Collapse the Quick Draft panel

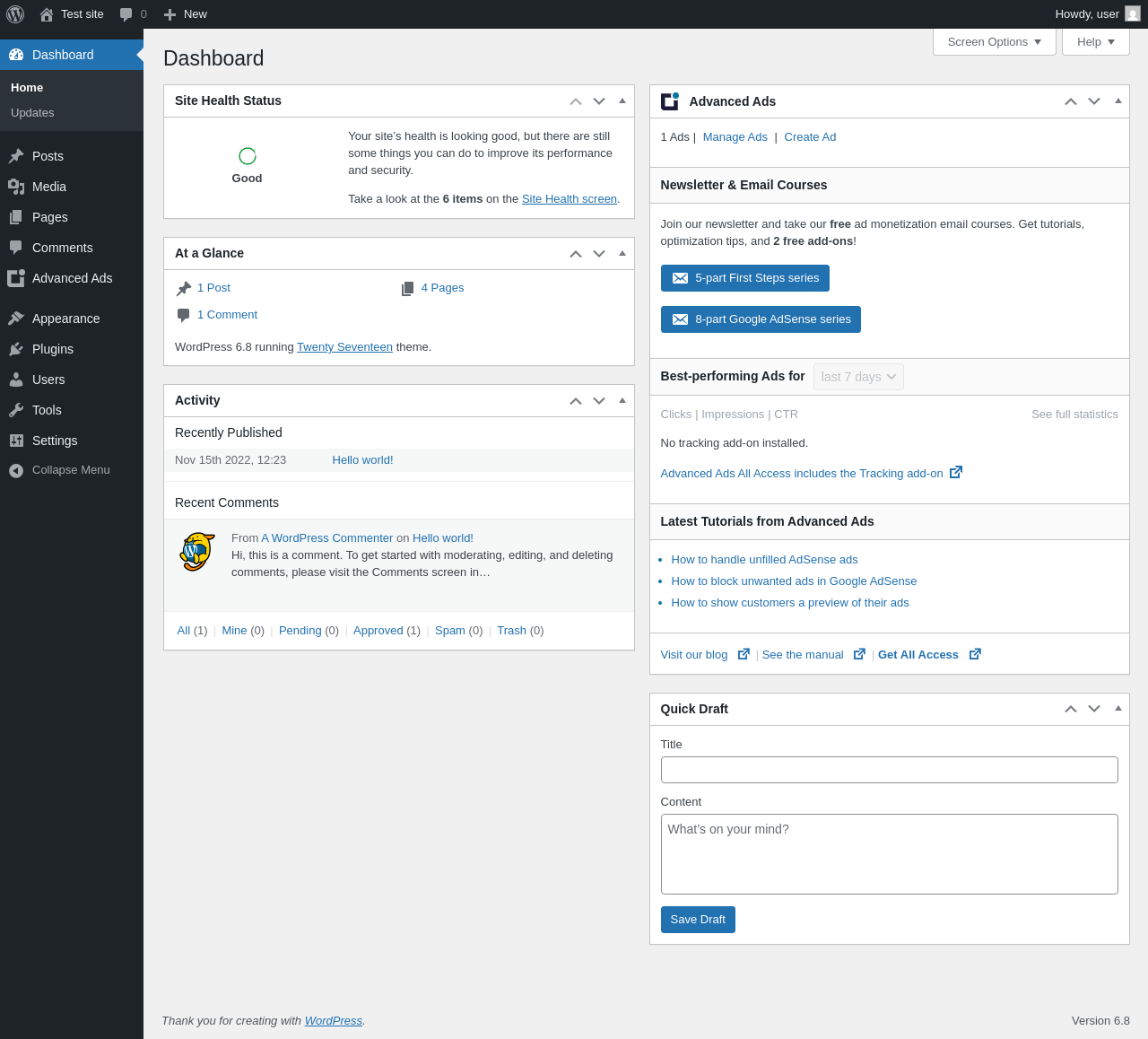1118,709
